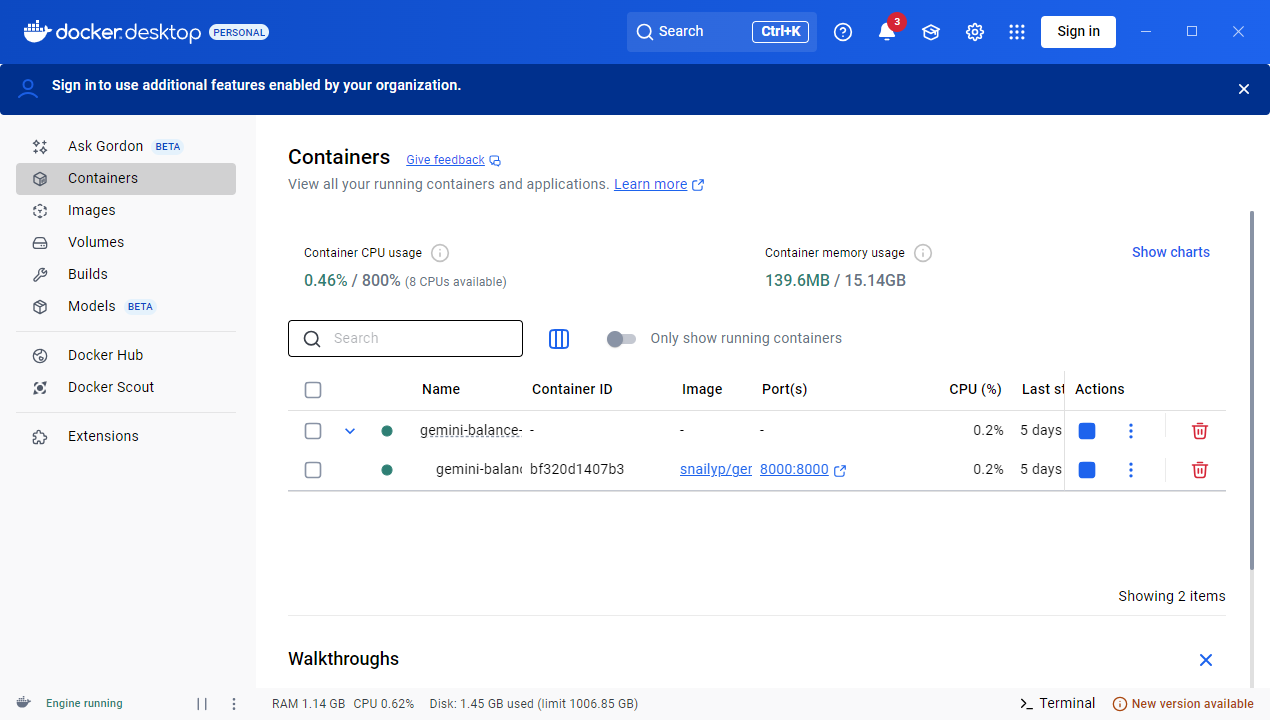Check the bf320d1407b3 container row checkbox
The width and height of the screenshot is (1270, 720).
(313, 470)
